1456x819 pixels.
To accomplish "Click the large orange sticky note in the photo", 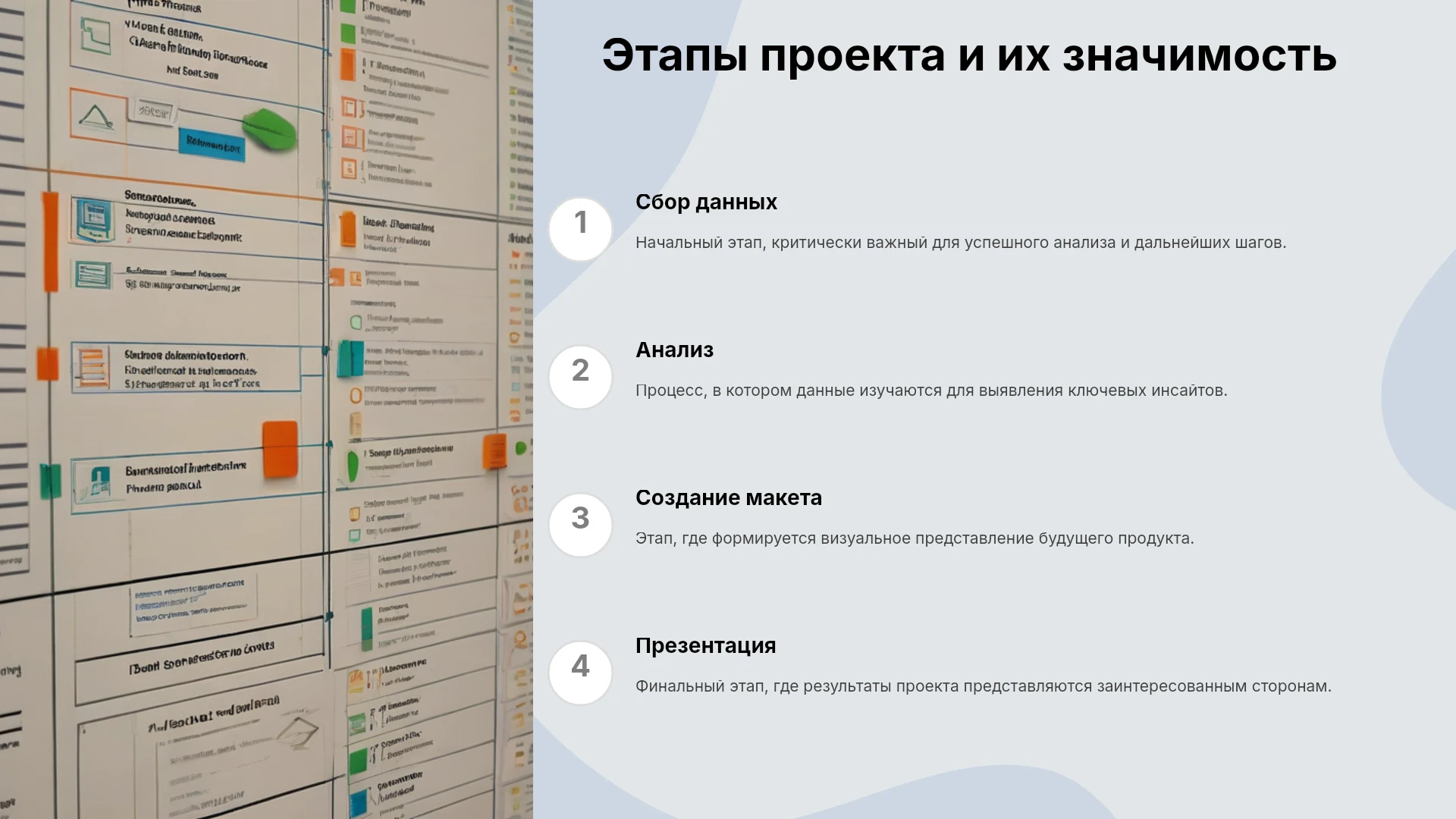I will tap(280, 449).
